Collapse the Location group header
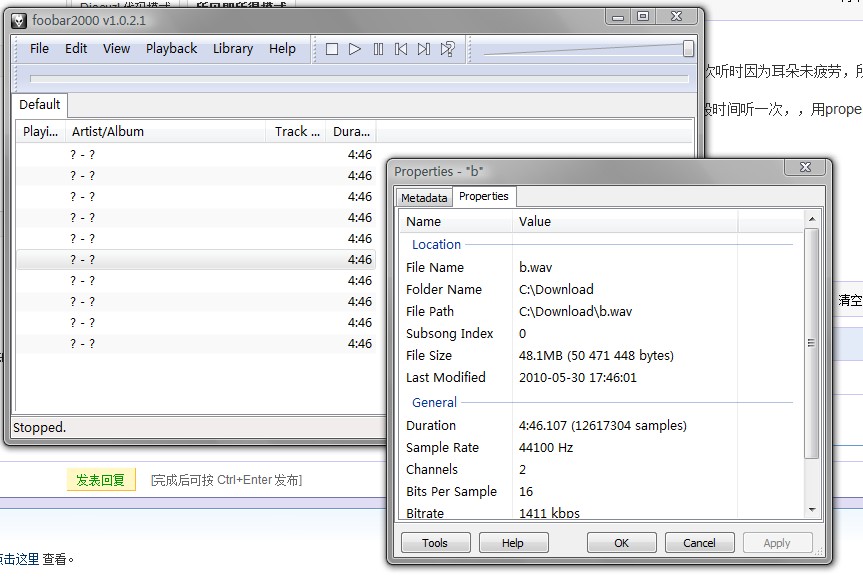The height and width of the screenshot is (577, 863). pos(436,244)
